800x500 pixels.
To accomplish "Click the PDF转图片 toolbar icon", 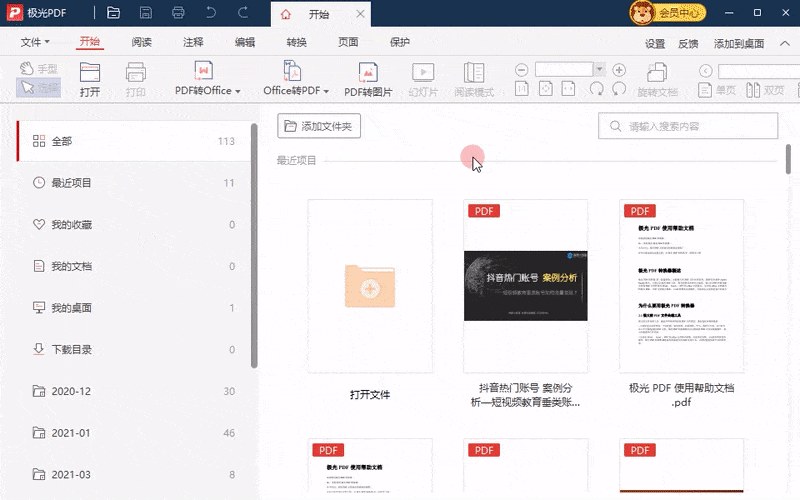I will coord(368,73).
